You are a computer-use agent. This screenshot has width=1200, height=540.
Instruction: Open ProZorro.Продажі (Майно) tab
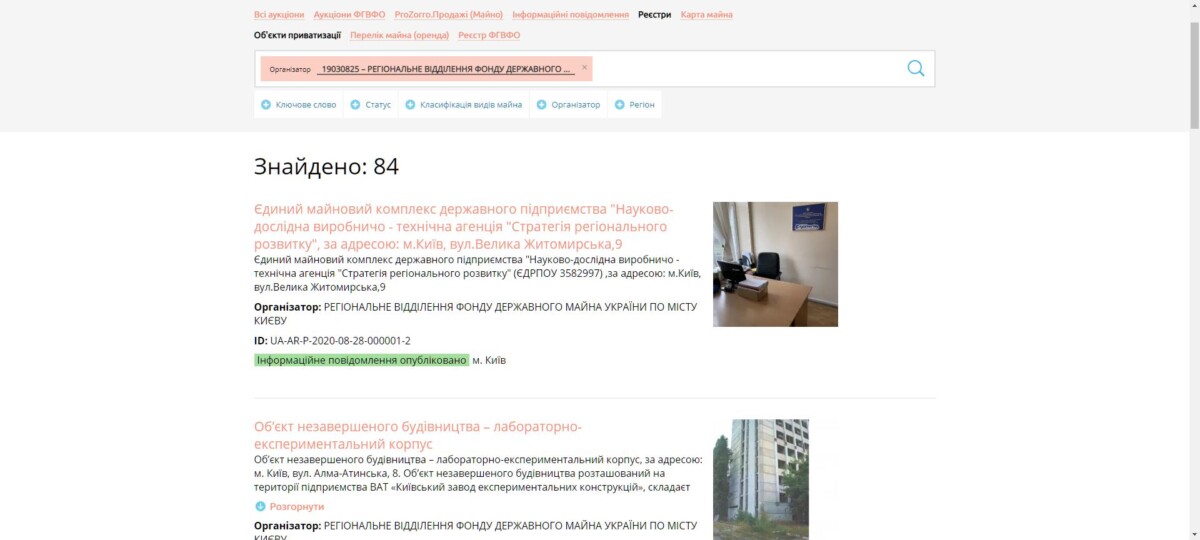449,15
